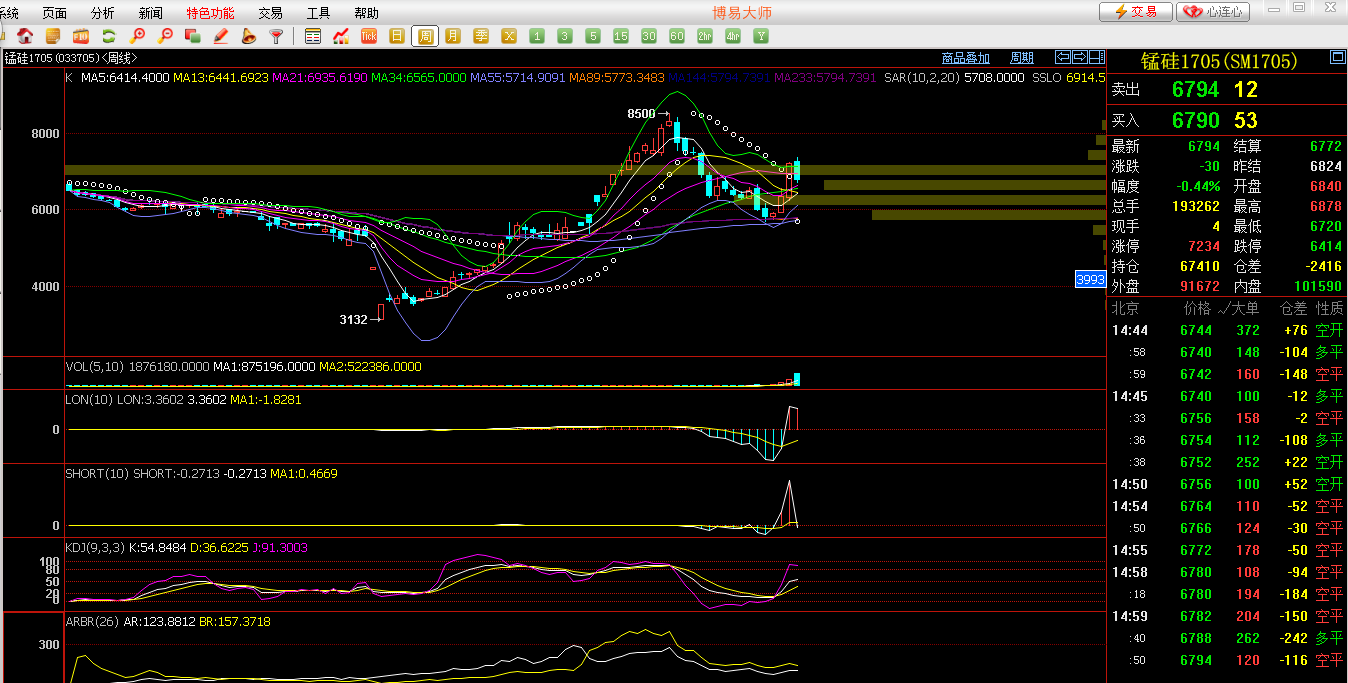1348x683 pixels.
Task: Open the quote list table icon
Action: (x=313, y=36)
